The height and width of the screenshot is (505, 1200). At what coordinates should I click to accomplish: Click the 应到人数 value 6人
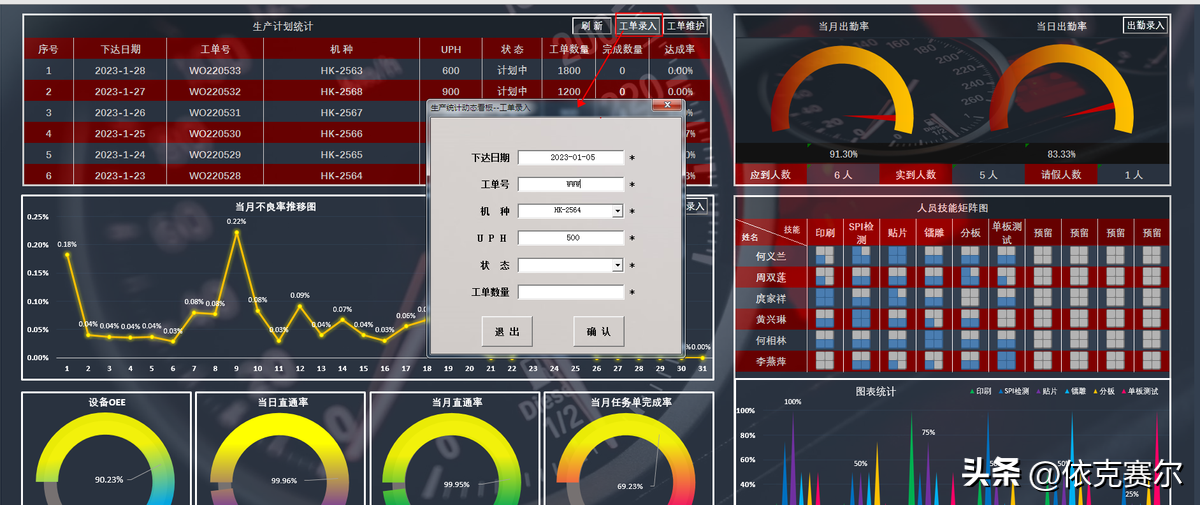tap(843, 174)
